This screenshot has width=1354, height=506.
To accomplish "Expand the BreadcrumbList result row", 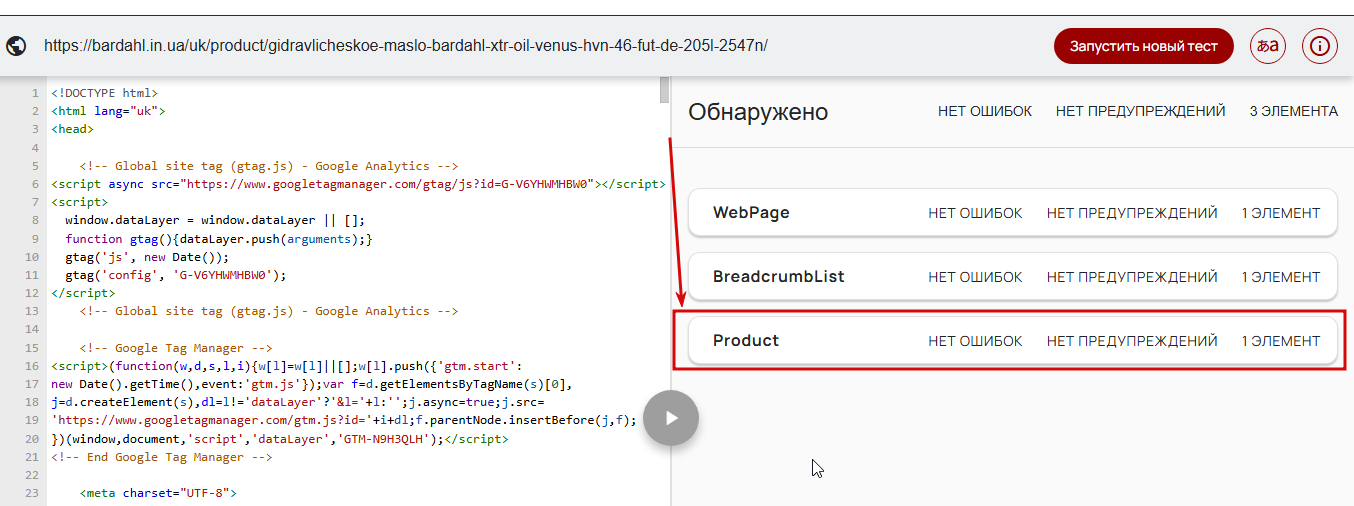I will pos(1013,277).
